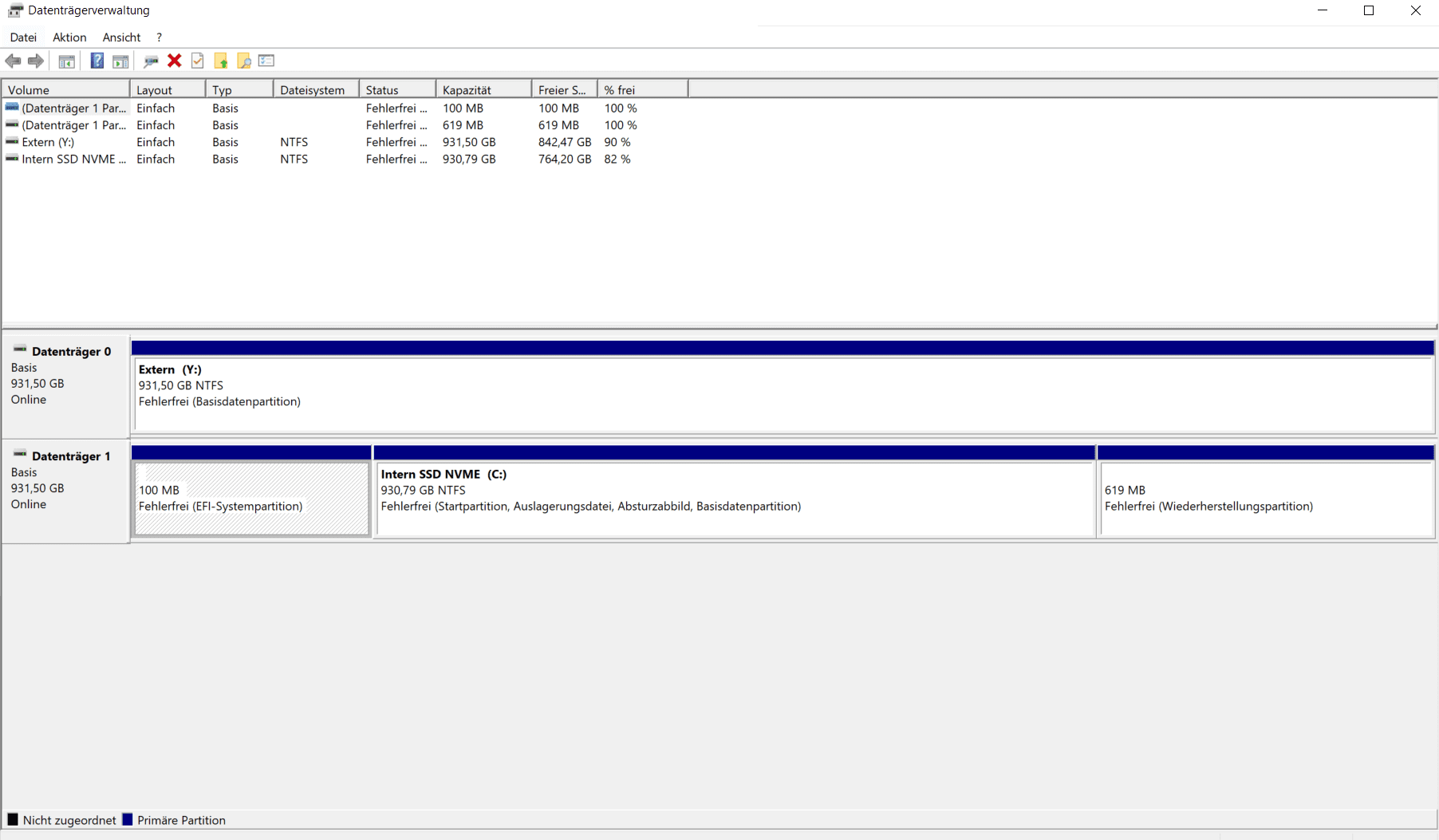This screenshot has width=1439, height=840.
Task: Maximize the Datenträgerverwaltung window
Action: 1369,10
